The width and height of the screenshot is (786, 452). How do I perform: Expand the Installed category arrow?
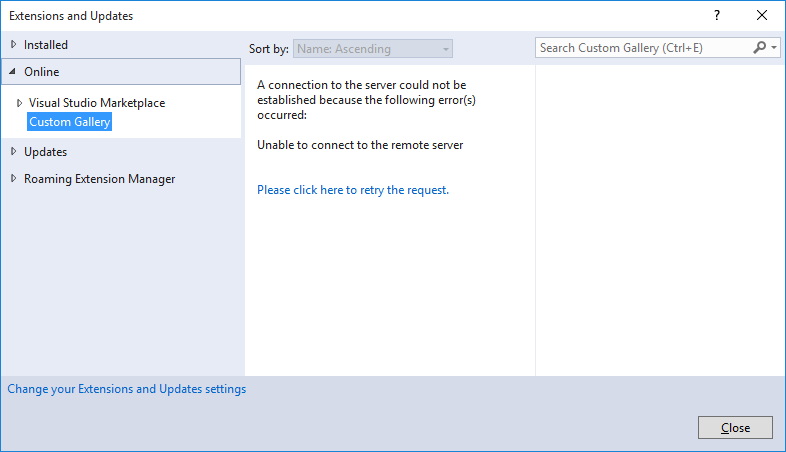pyautogui.click(x=13, y=45)
